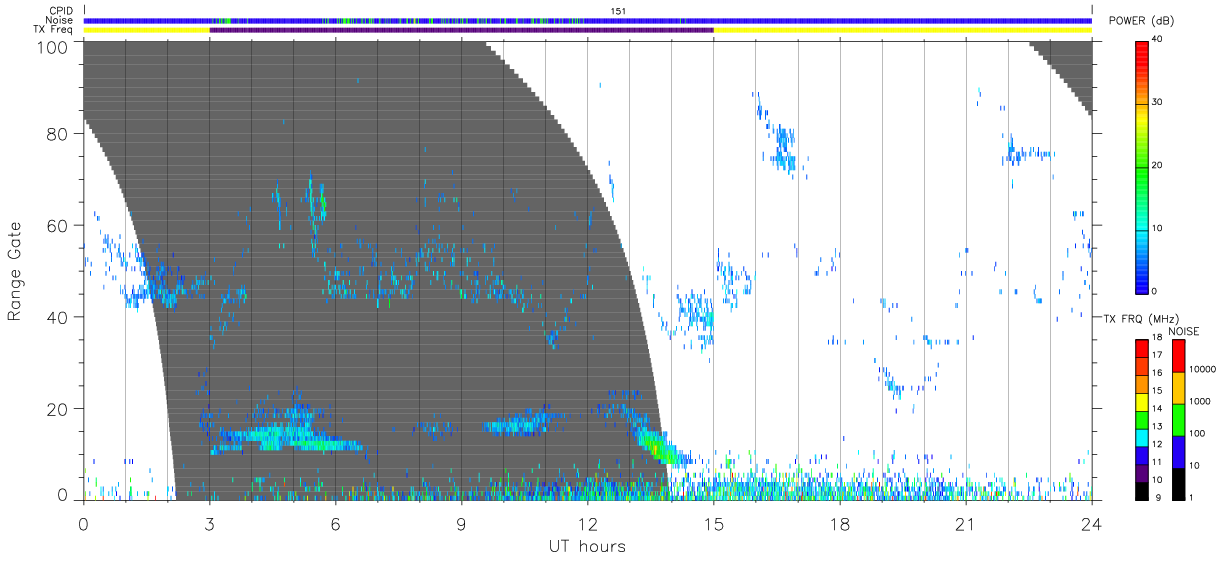Click the y-axis tick label 80
Screen dimensions: 1228x567
pyautogui.click(x=58, y=134)
